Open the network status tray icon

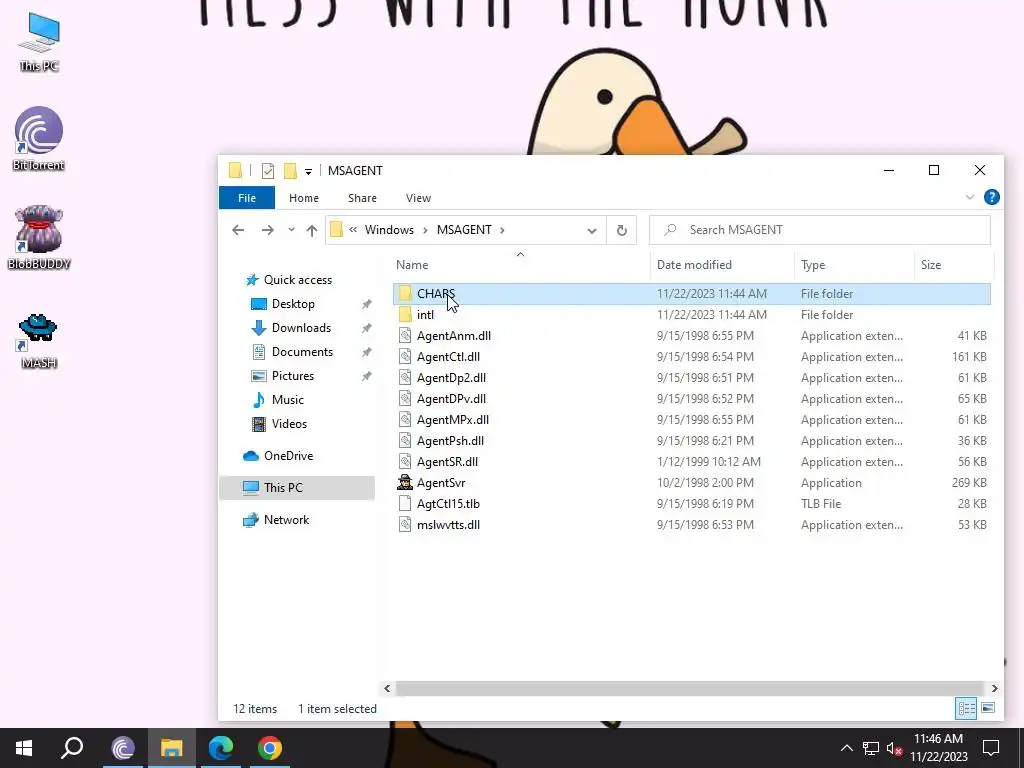click(871, 748)
